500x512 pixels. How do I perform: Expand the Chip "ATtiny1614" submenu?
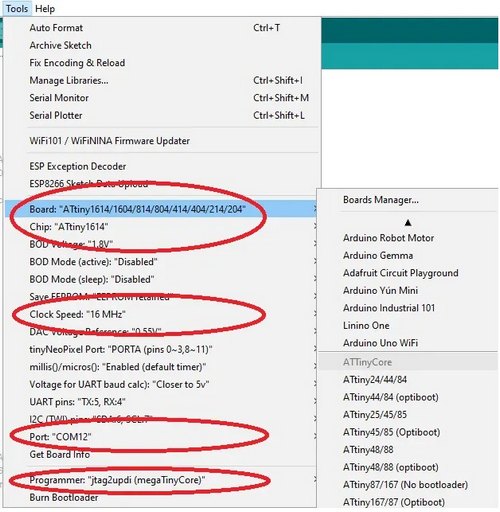tap(162, 227)
